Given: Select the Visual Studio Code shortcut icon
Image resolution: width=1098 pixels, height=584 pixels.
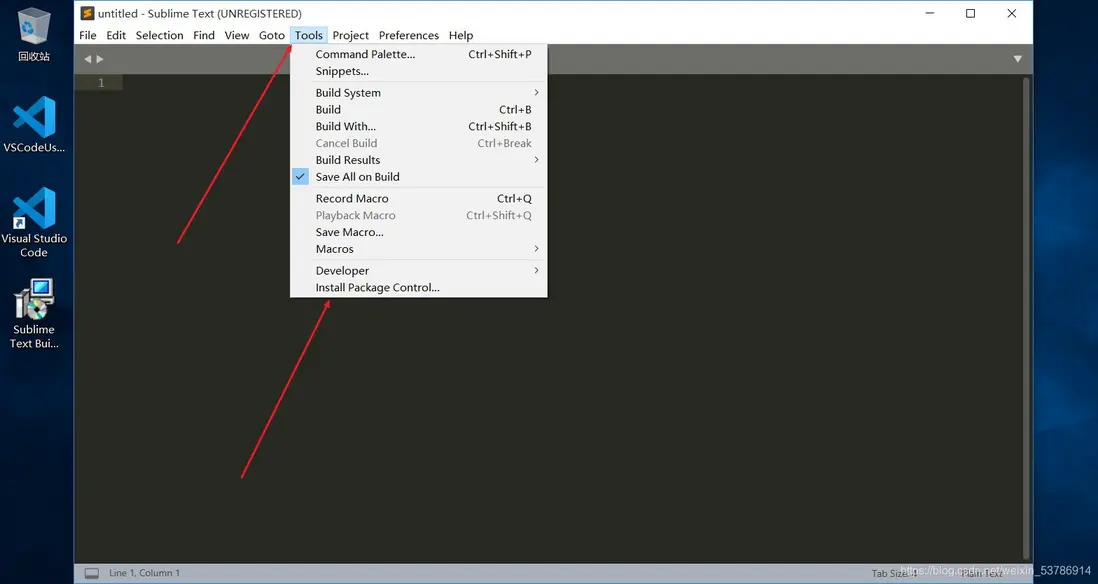Looking at the screenshot, I should 34,222.
